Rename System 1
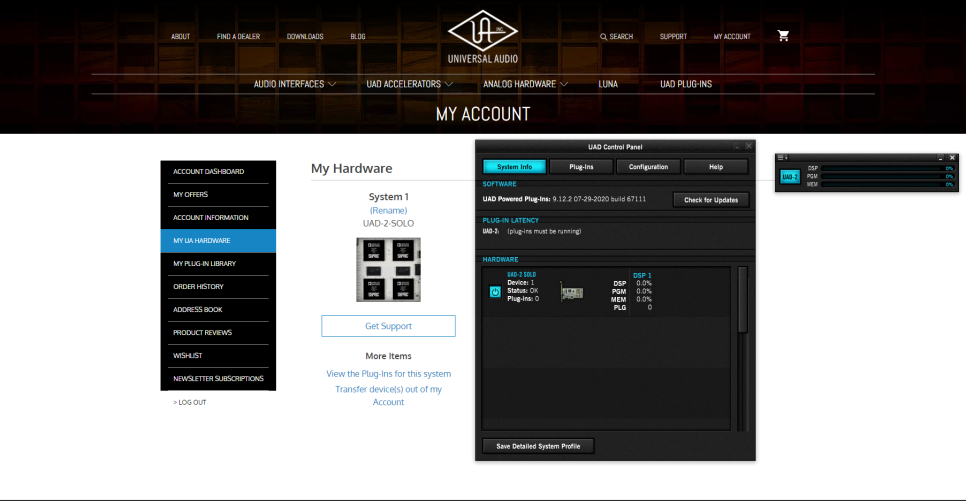Image resolution: width=966 pixels, height=501 pixels. tap(388, 210)
